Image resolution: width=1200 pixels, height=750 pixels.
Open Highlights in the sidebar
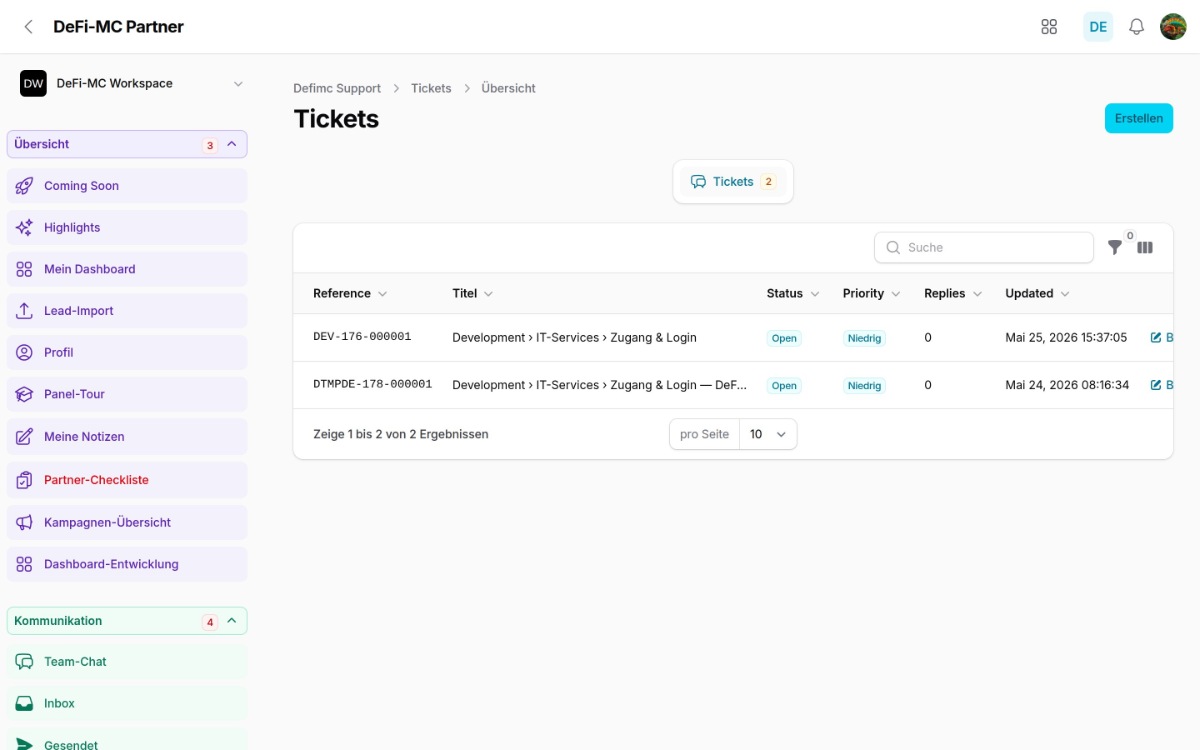pos(127,228)
